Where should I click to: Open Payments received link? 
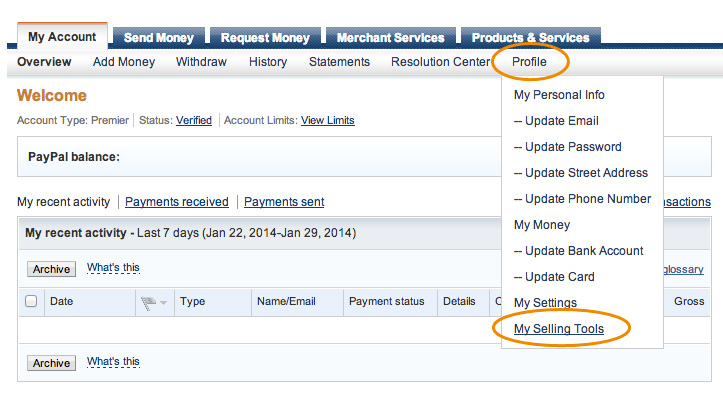tap(177, 202)
